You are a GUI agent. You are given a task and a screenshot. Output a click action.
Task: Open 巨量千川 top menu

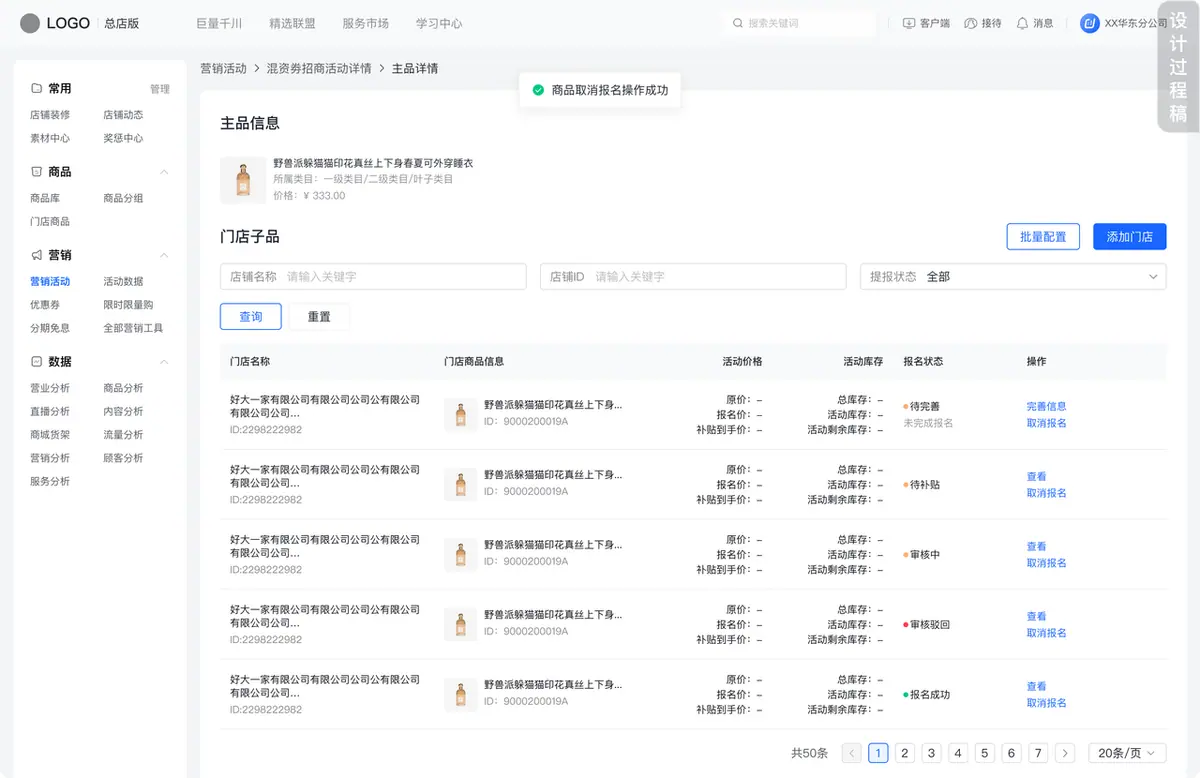pos(219,23)
